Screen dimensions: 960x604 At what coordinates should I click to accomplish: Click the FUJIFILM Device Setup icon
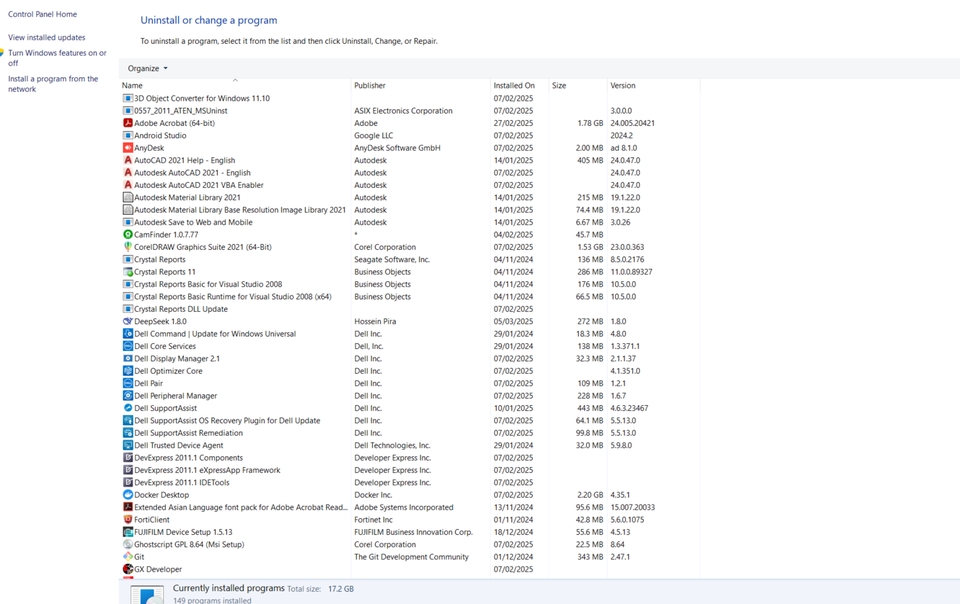pos(128,532)
